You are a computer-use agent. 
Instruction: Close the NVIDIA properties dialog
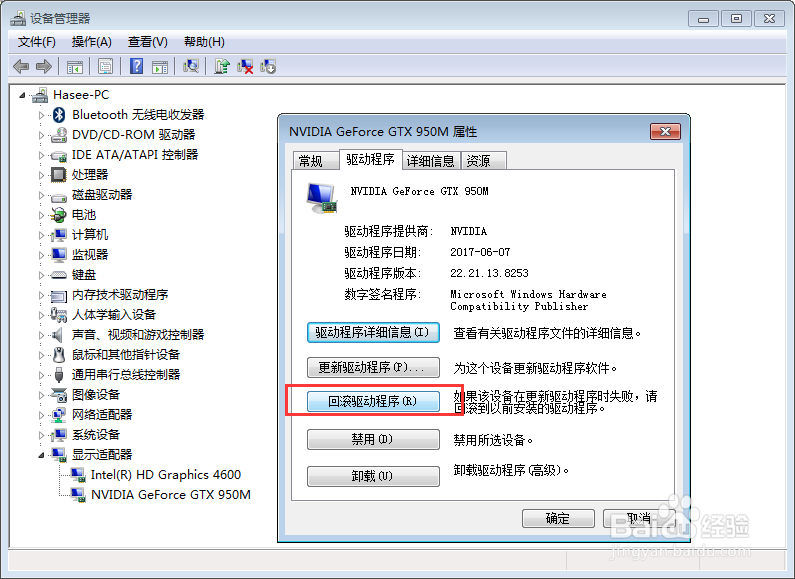click(665, 132)
